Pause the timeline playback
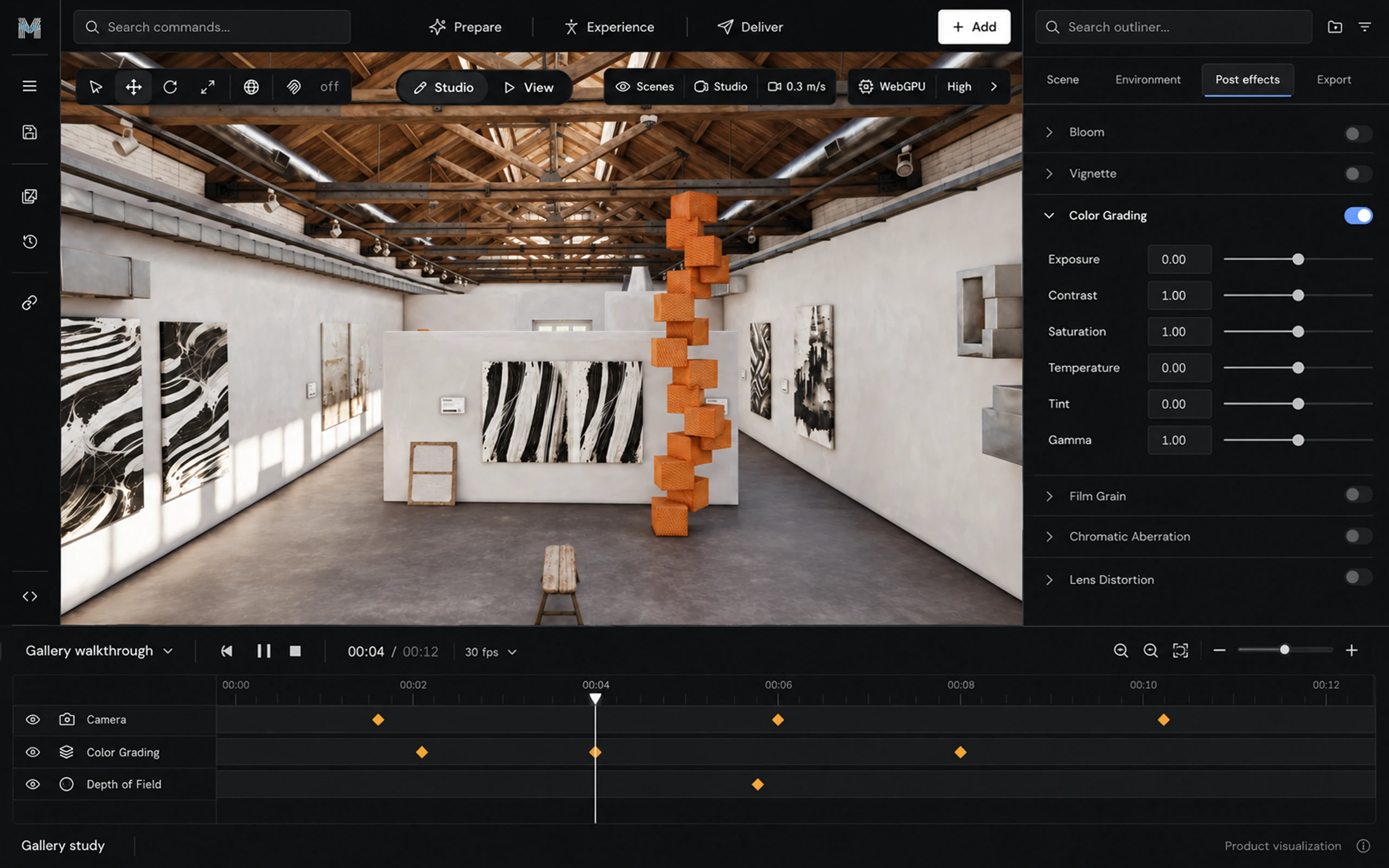This screenshot has height=868, width=1389. click(264, 650)
